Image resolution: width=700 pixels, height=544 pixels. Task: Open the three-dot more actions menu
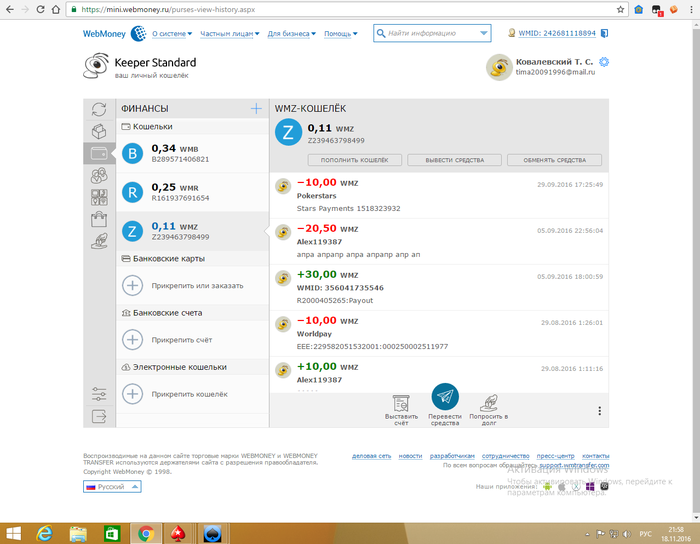pyautogui.click(x=600, y=411)
